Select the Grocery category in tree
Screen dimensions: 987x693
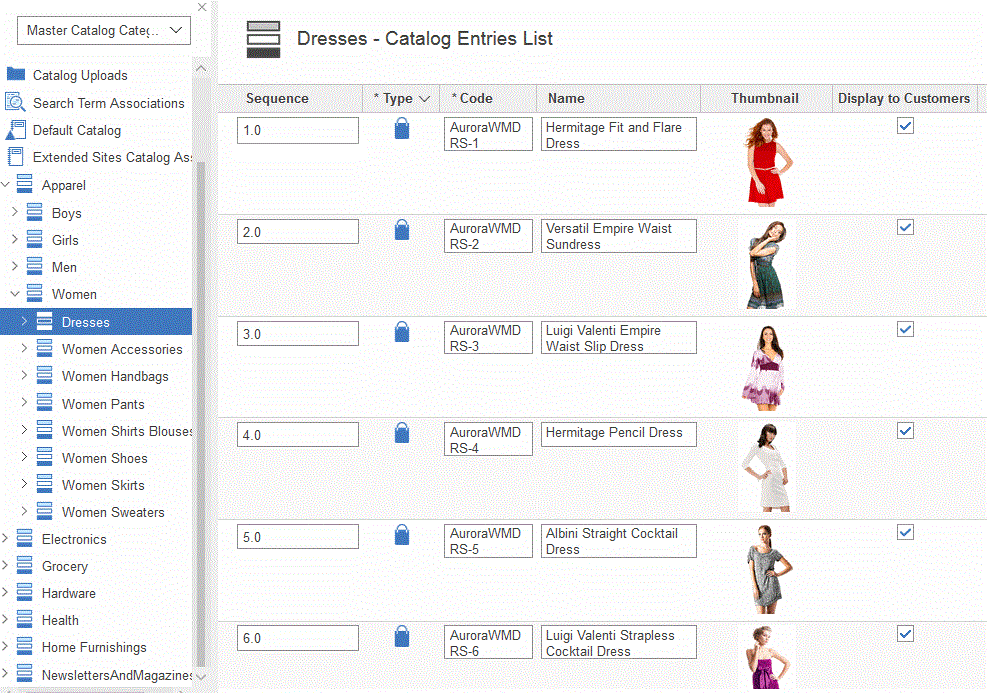pyautogui.click(x=65, y=566)
